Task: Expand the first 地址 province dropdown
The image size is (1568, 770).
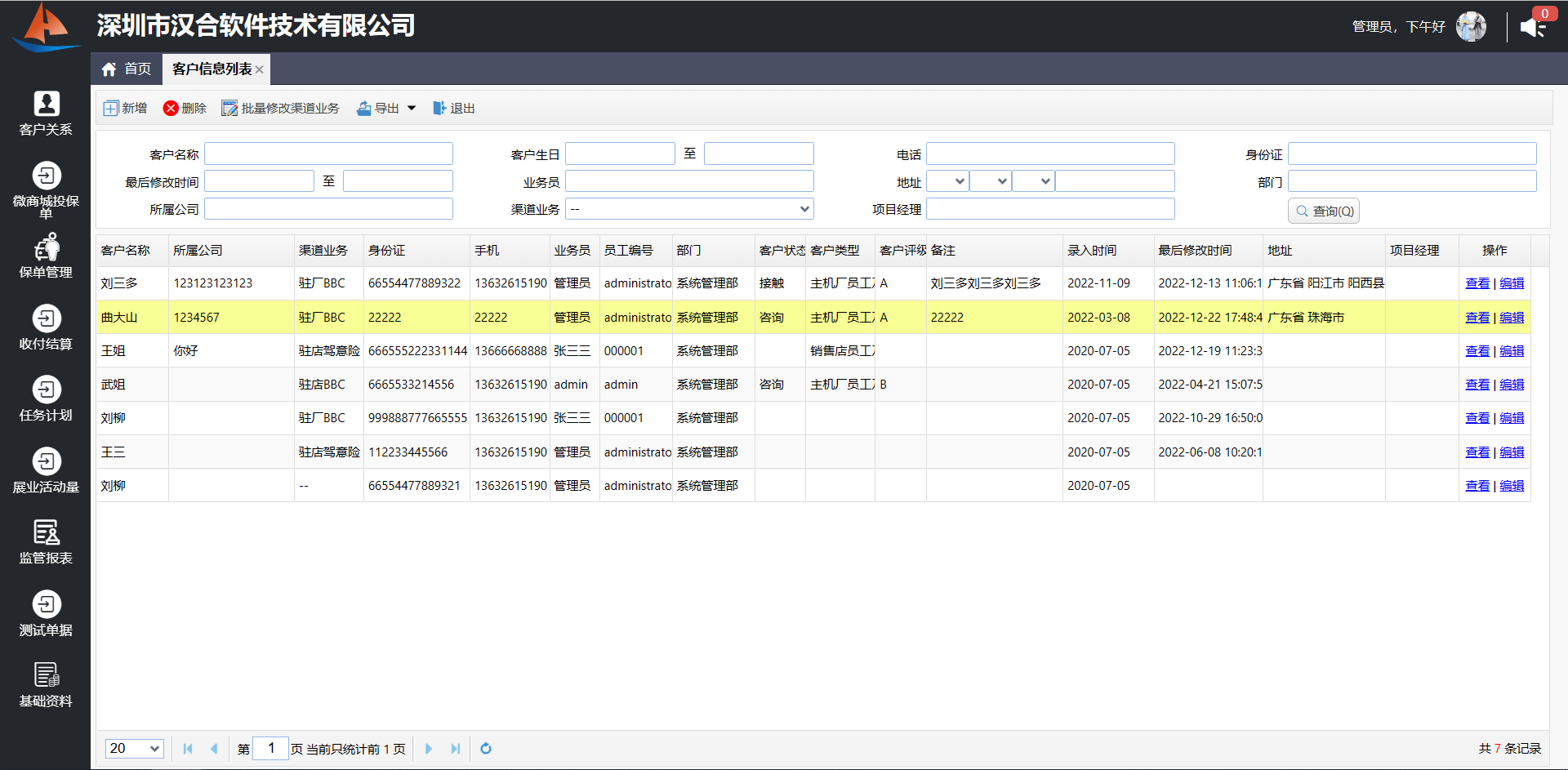Action: tap(947, 181)
